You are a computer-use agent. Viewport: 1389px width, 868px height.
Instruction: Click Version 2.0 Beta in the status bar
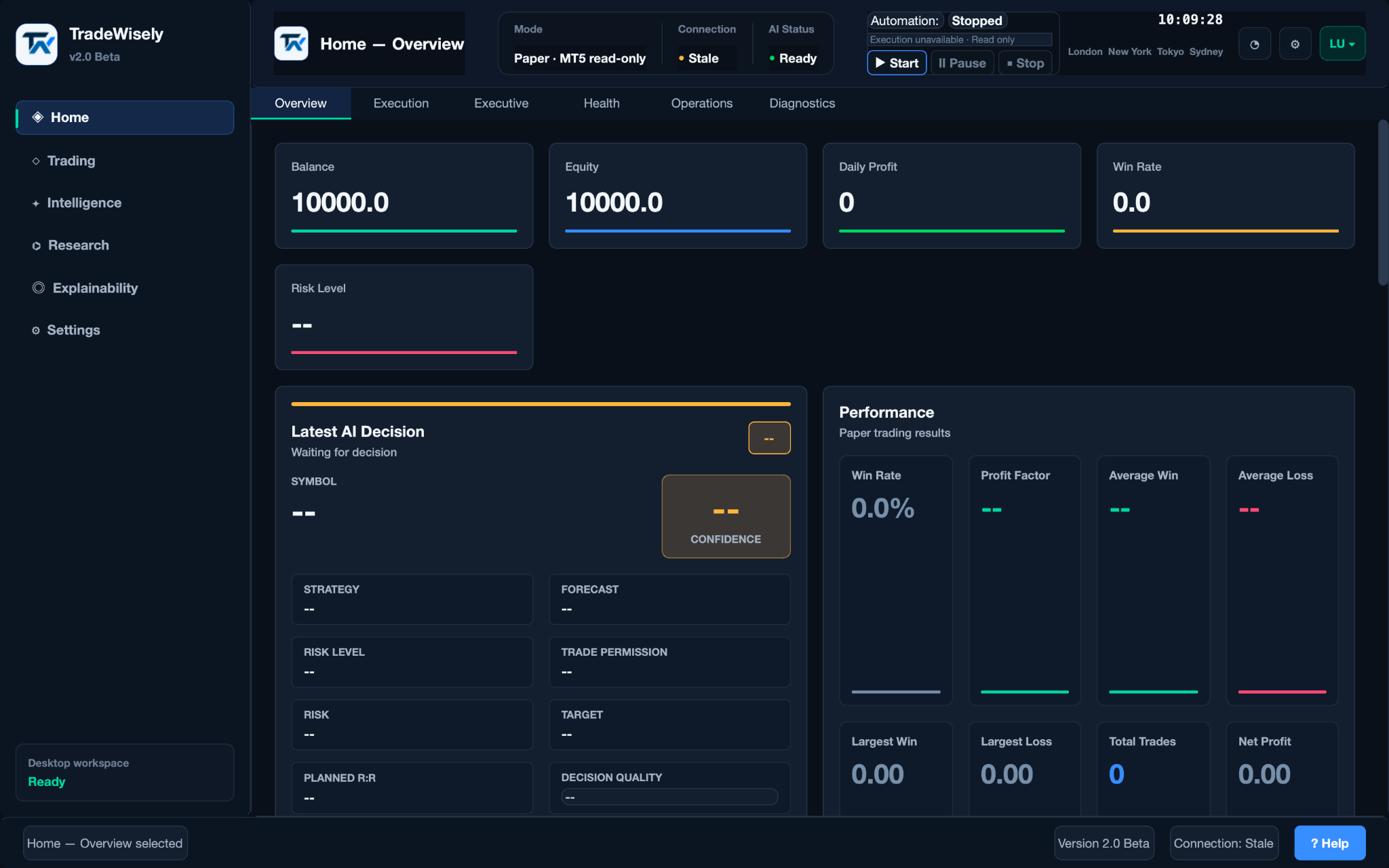click(1103, 843)
